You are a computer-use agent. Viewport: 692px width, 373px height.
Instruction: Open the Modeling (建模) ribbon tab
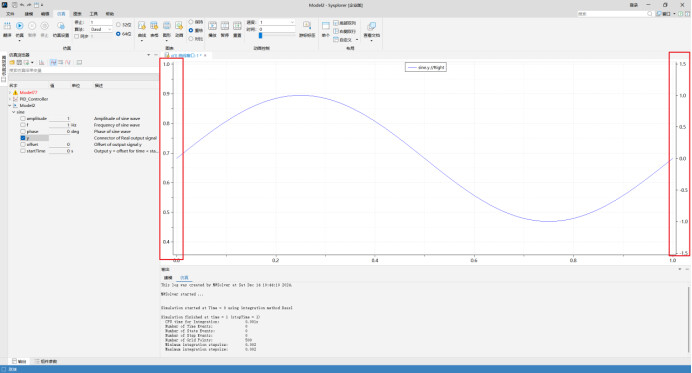29,14
